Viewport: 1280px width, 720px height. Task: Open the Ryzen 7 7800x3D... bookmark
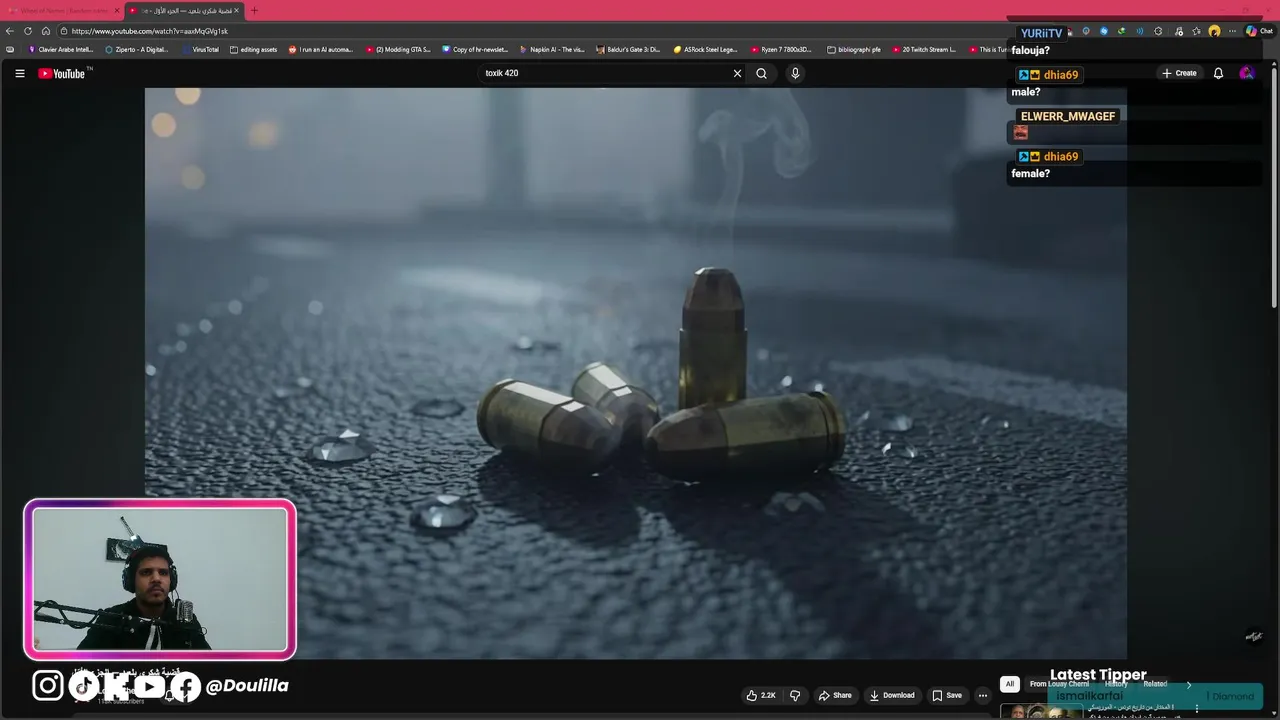coord(781,49)
